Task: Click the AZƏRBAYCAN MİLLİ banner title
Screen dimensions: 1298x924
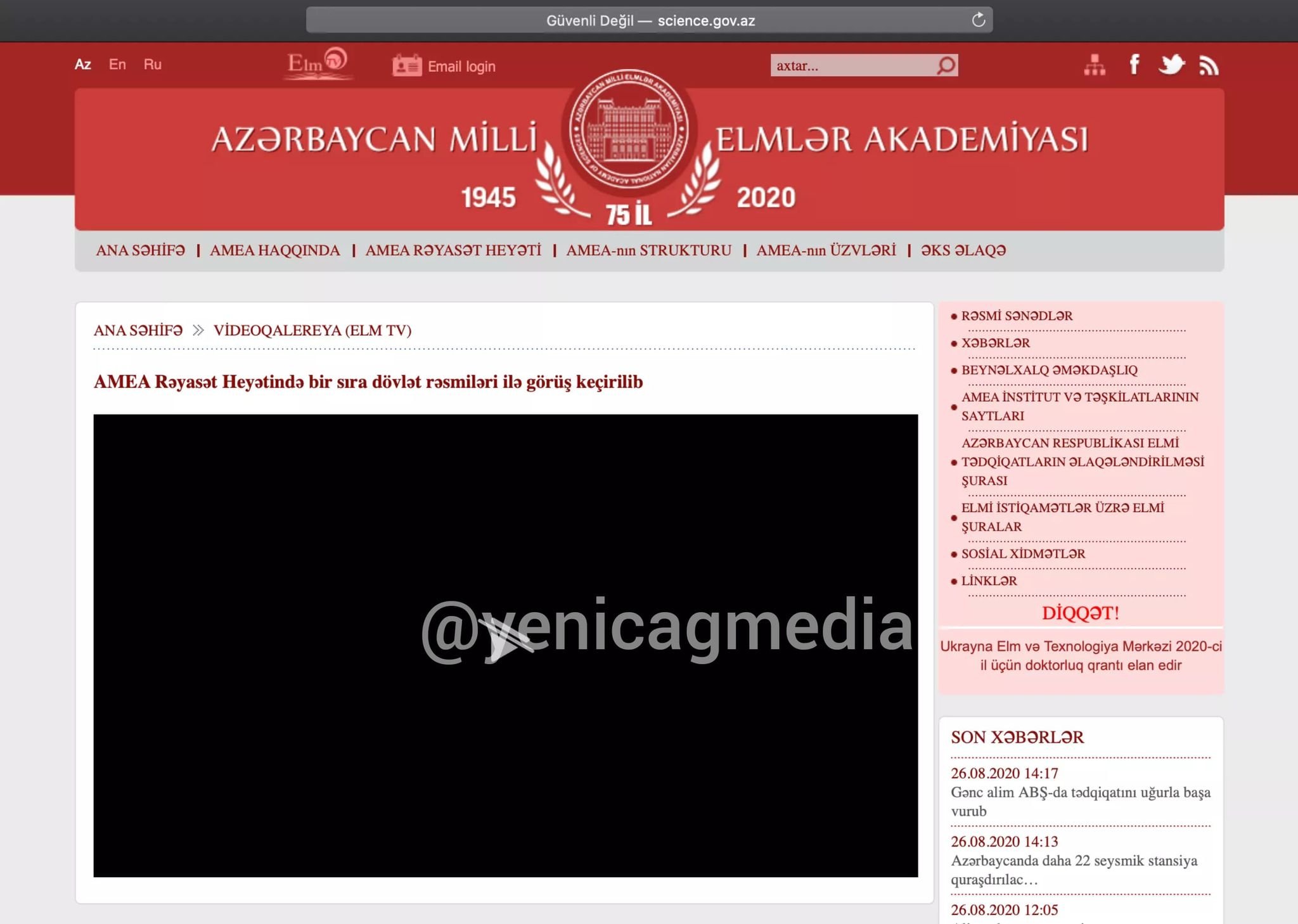Action: 374,139
